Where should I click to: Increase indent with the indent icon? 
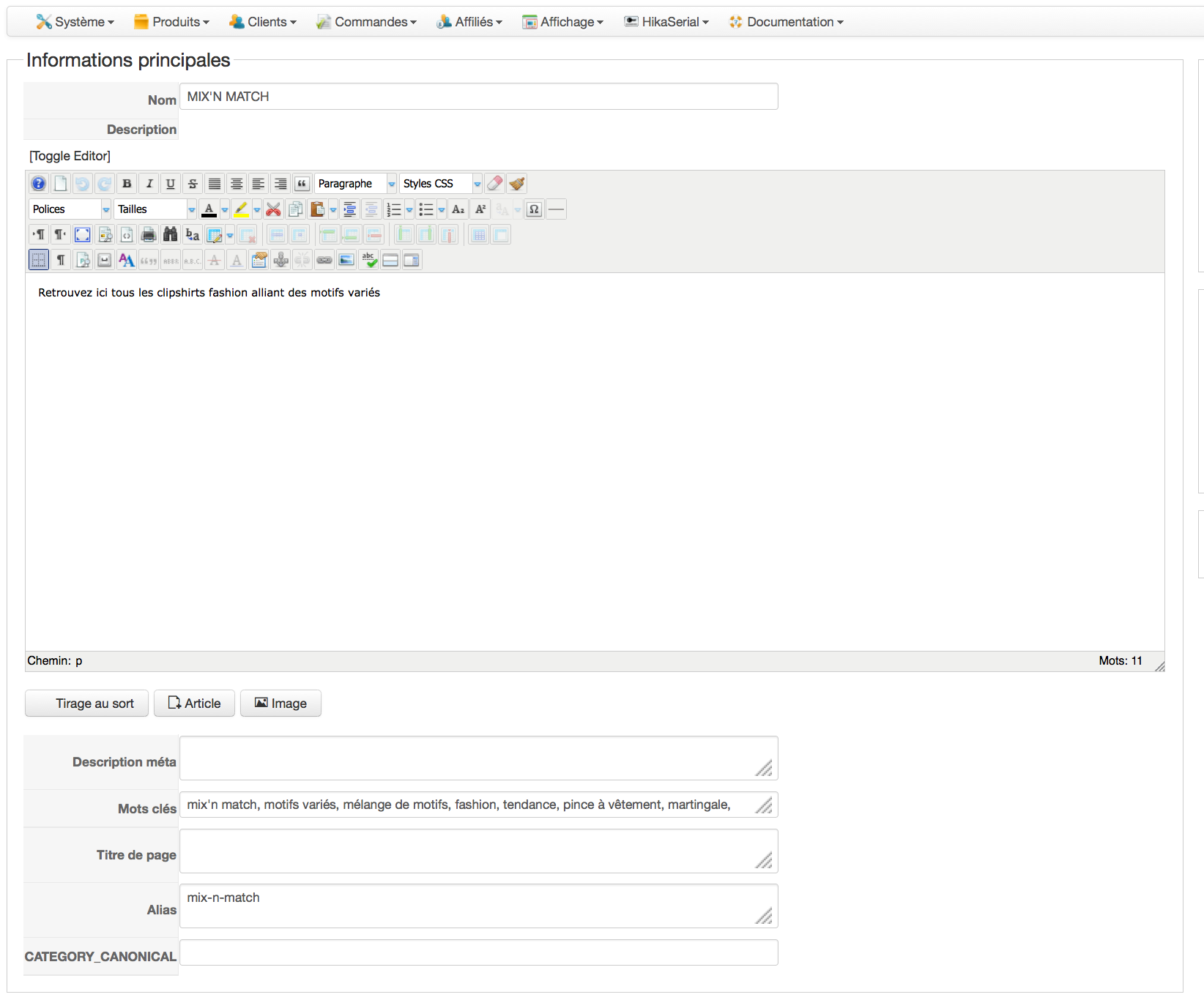[x=349, y=209]
